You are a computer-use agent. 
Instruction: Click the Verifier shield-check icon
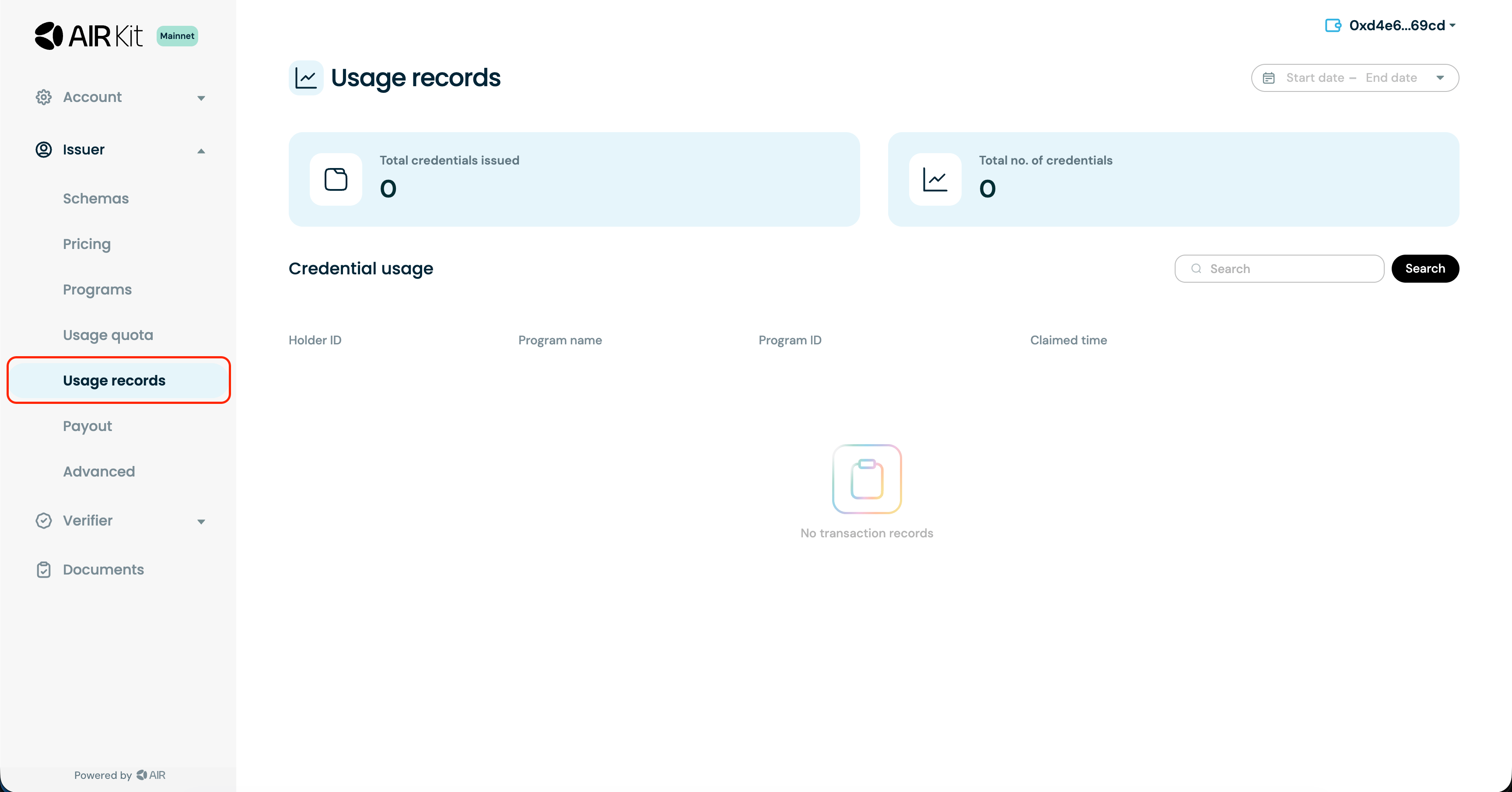[x=43, y=521]
